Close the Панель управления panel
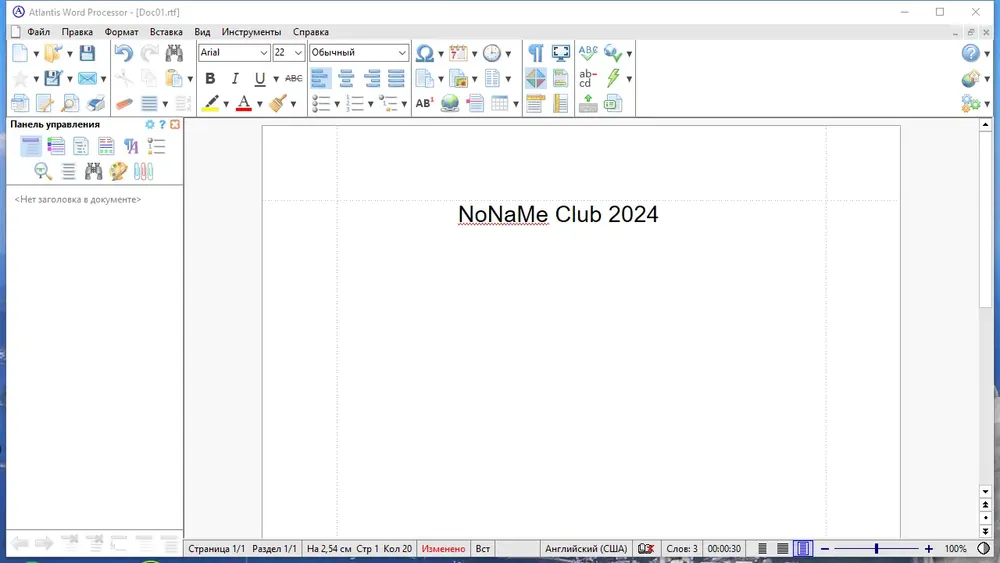The width and height of the screenshot is (1000, 563). [175, 124]
